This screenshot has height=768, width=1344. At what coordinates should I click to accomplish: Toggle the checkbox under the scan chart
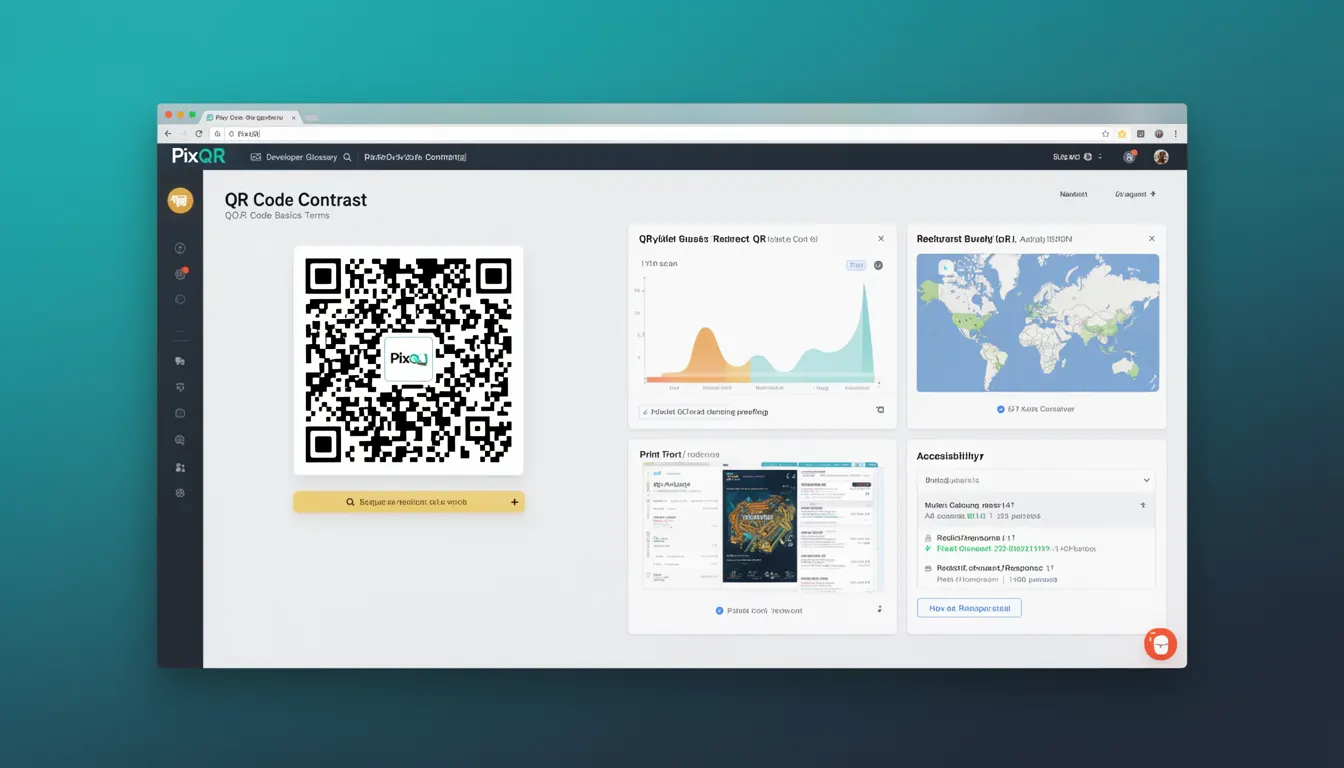(644, 411)
